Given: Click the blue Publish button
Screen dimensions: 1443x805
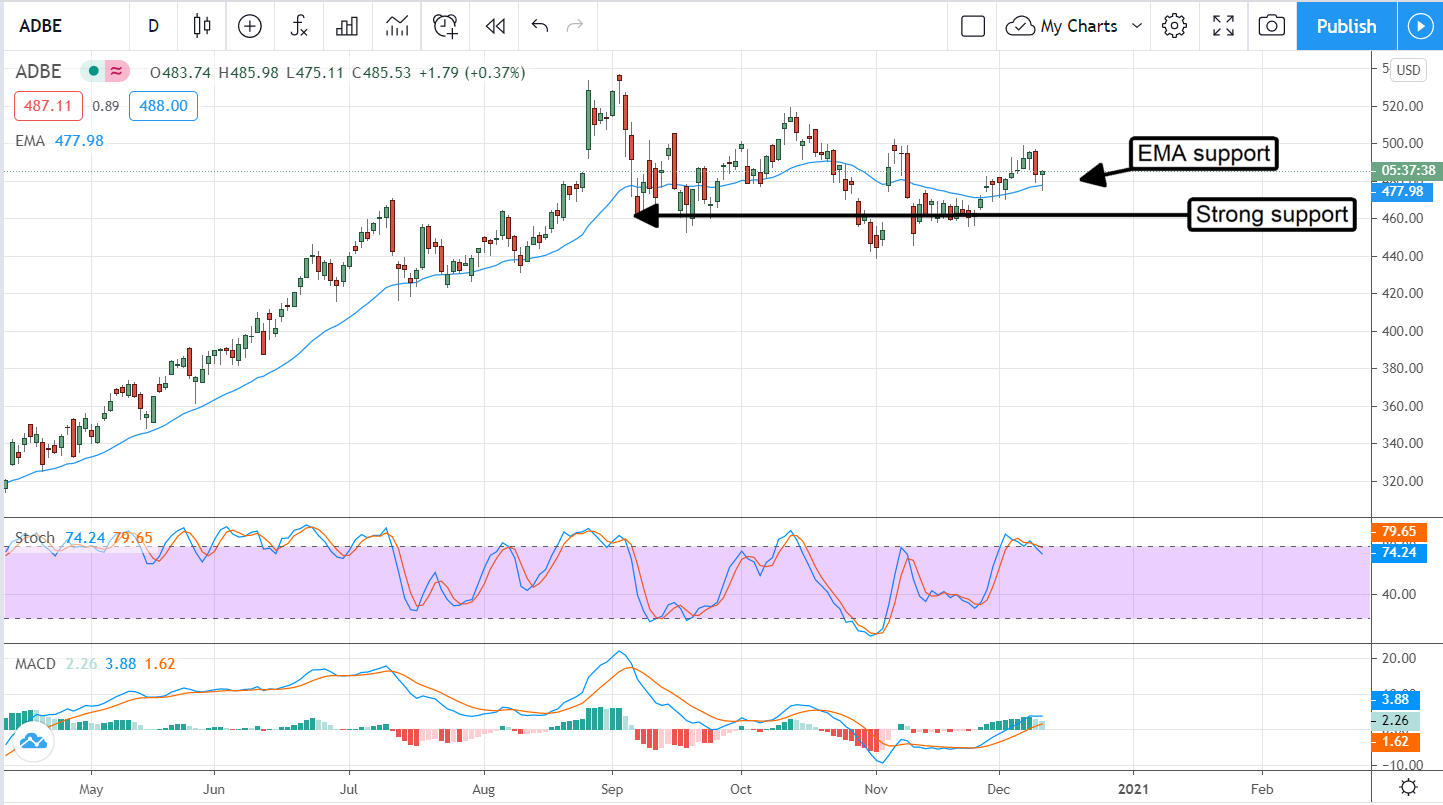Looking at the screenshot, I should click(1346, 26).
